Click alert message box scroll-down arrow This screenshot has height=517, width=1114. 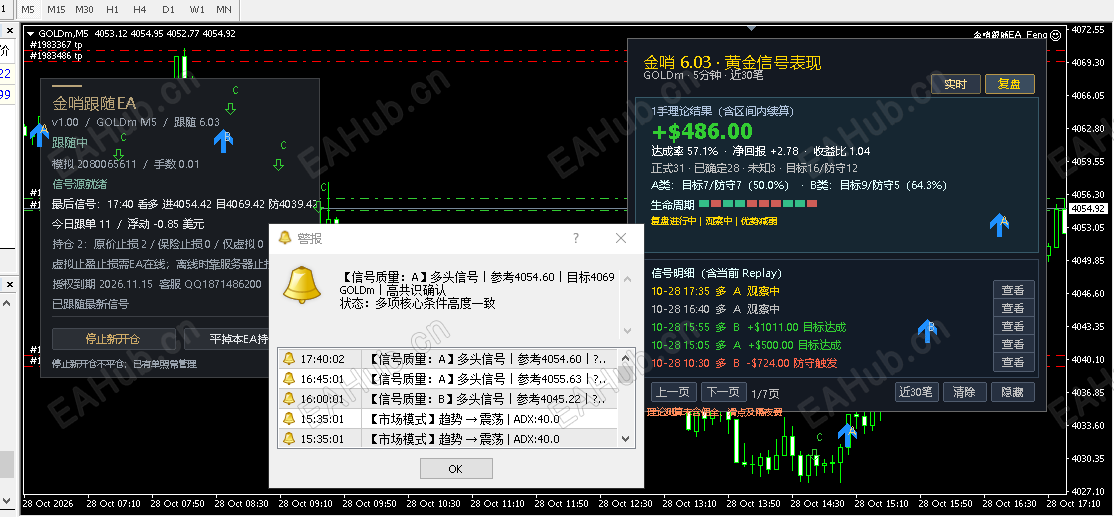coord(627,331)
